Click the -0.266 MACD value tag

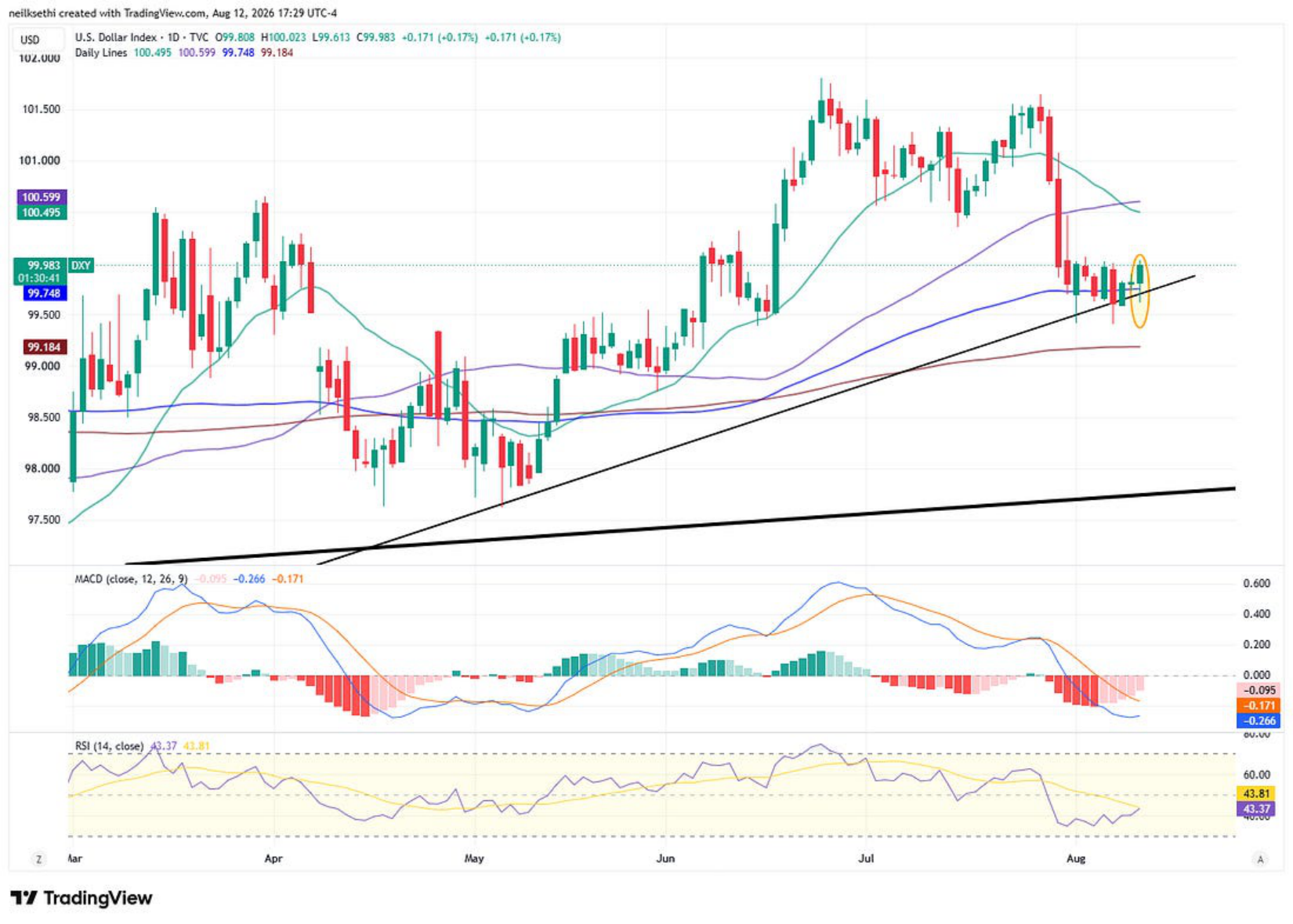tap(1259, 721)
